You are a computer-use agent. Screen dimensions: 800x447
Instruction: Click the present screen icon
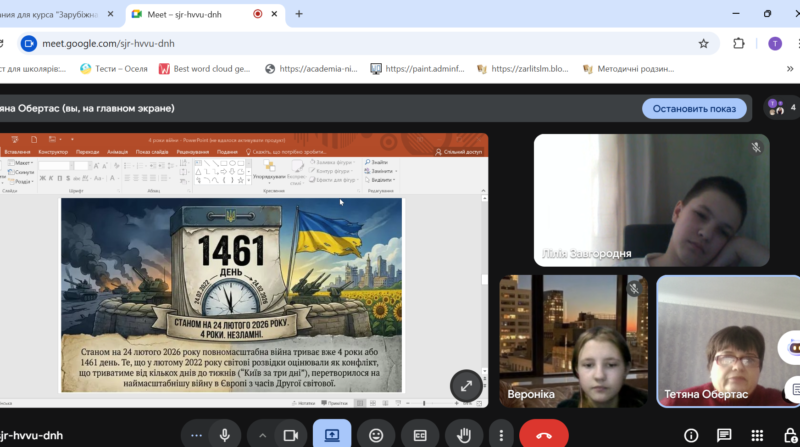[x=332, y=435]
